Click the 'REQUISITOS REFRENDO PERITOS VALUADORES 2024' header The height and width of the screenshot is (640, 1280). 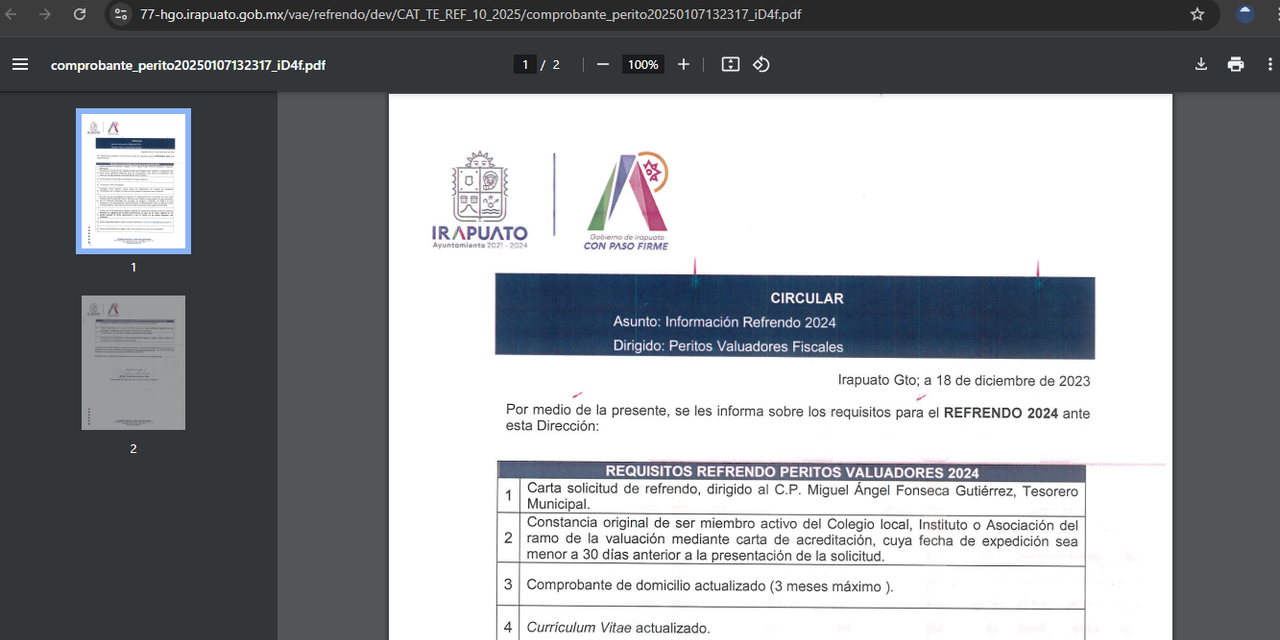(x=792, y=472)
